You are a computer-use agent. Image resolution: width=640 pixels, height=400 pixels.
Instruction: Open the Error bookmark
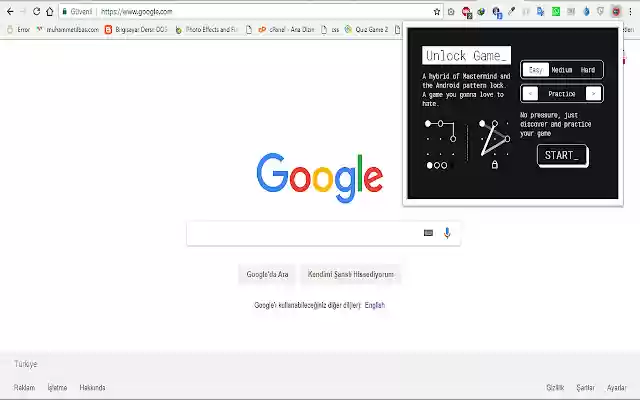point(19,29)
